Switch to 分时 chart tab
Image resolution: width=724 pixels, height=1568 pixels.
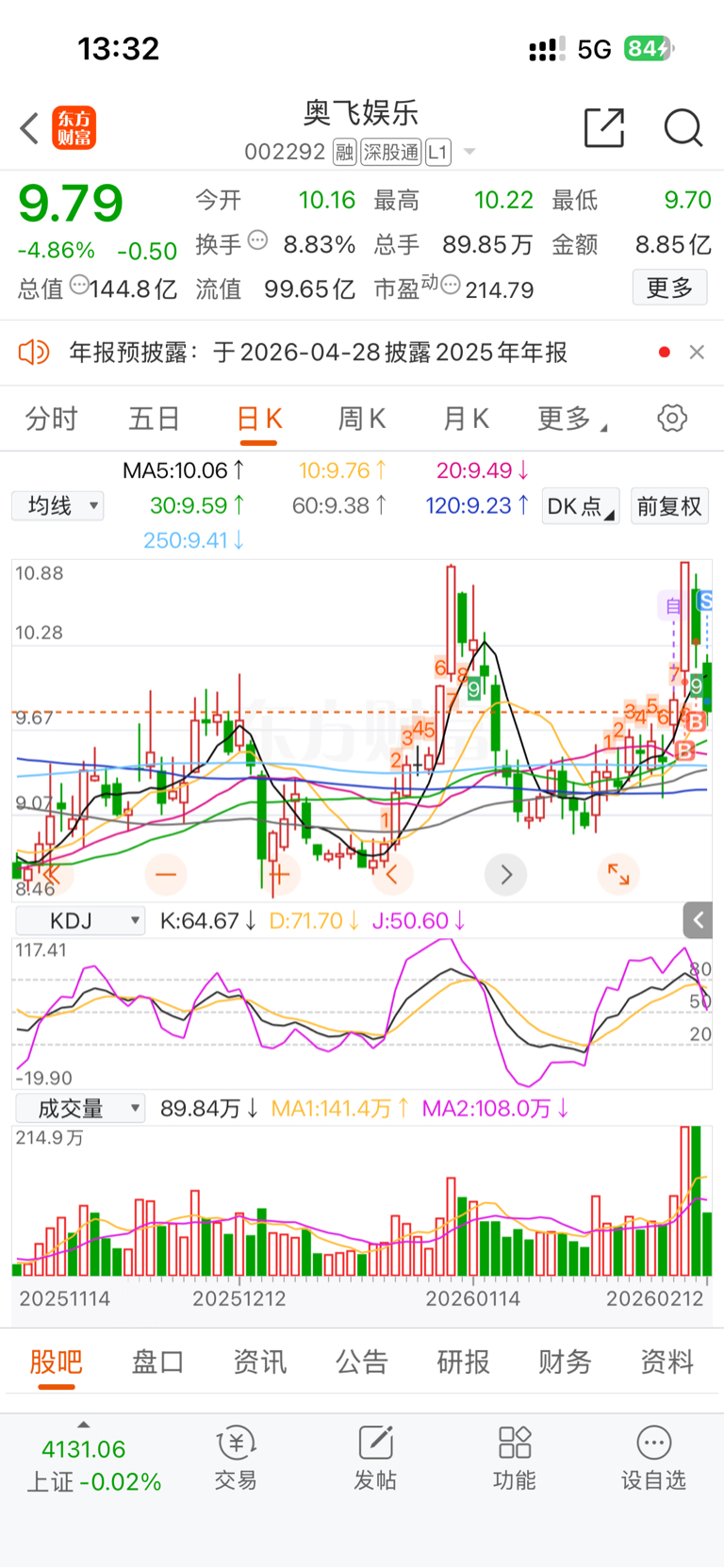click(x=51, y=419)
